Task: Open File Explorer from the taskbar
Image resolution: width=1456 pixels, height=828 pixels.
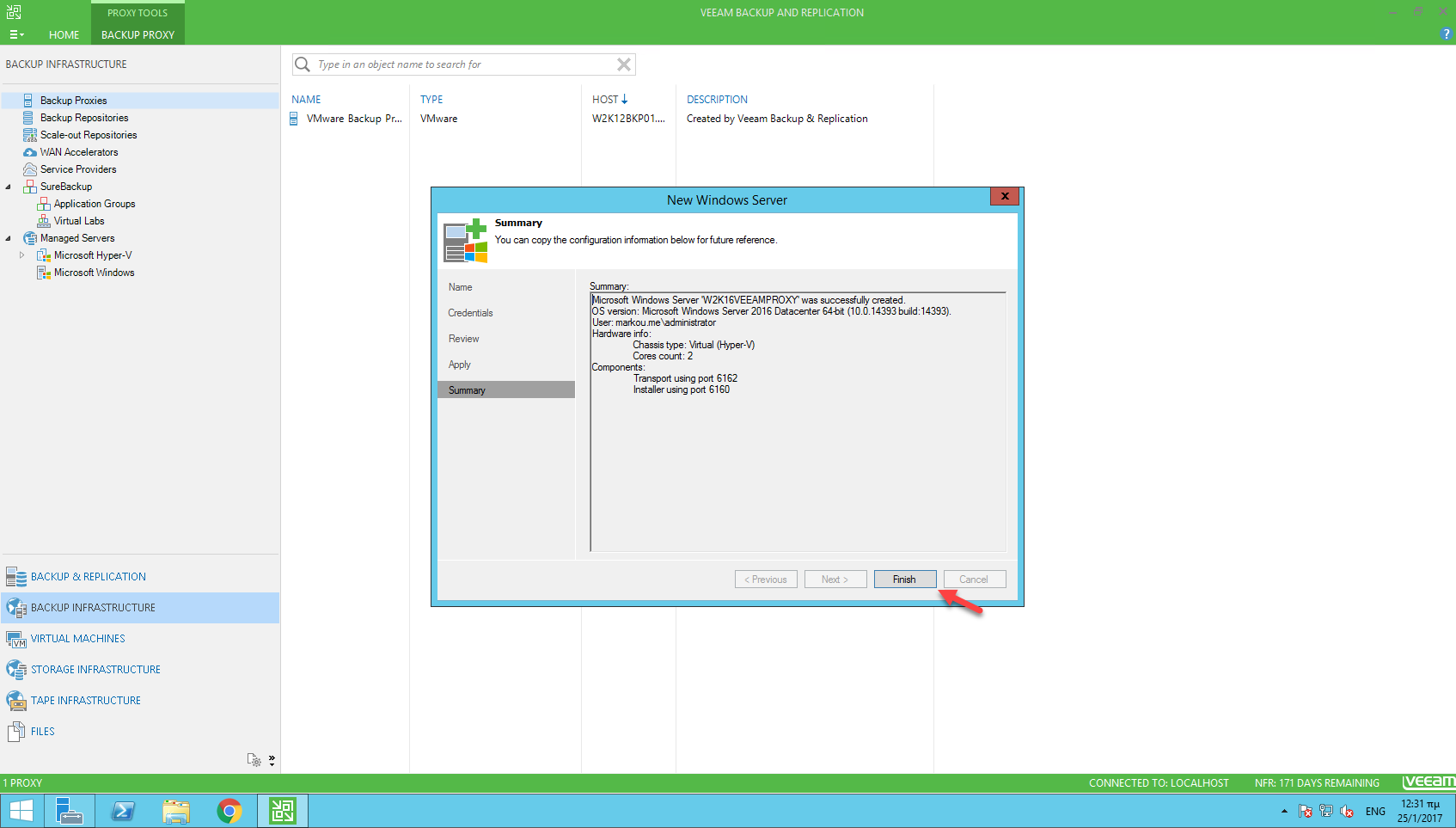Action: 176,811
